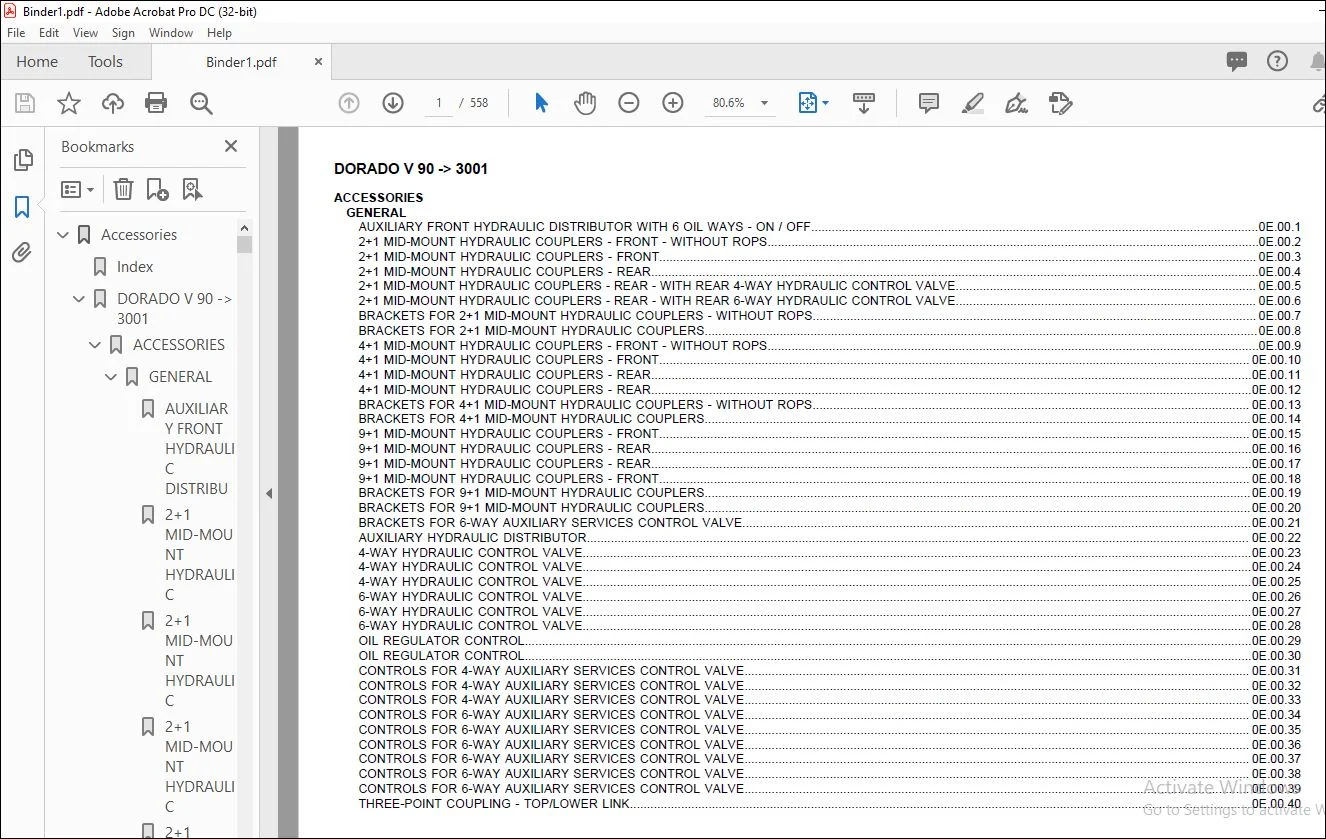Open 2+1 MID-MOUNT COUPLERS - FRONT - WITHOUT ROPS
1326x839 pixels.
click(x=830, y=242)
